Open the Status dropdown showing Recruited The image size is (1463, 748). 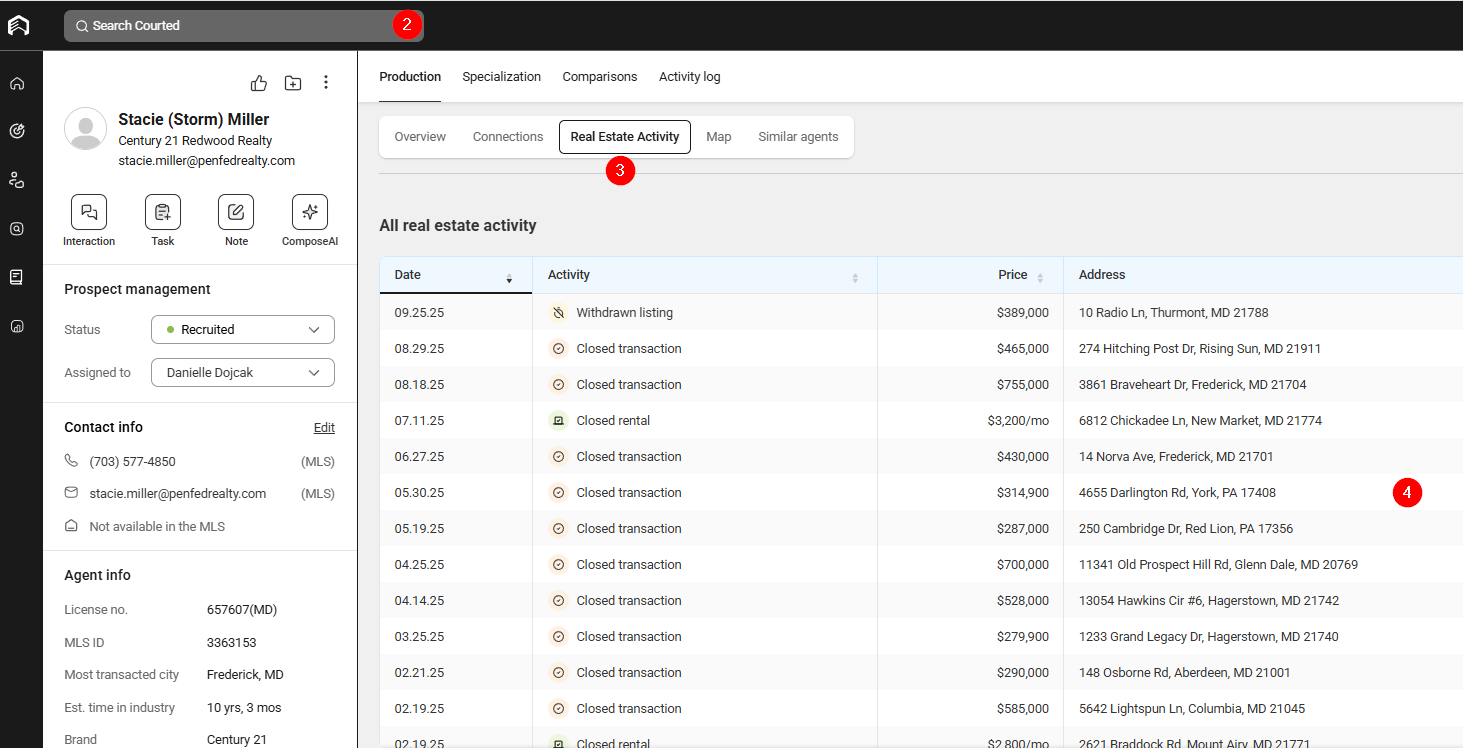pos(242,329)
